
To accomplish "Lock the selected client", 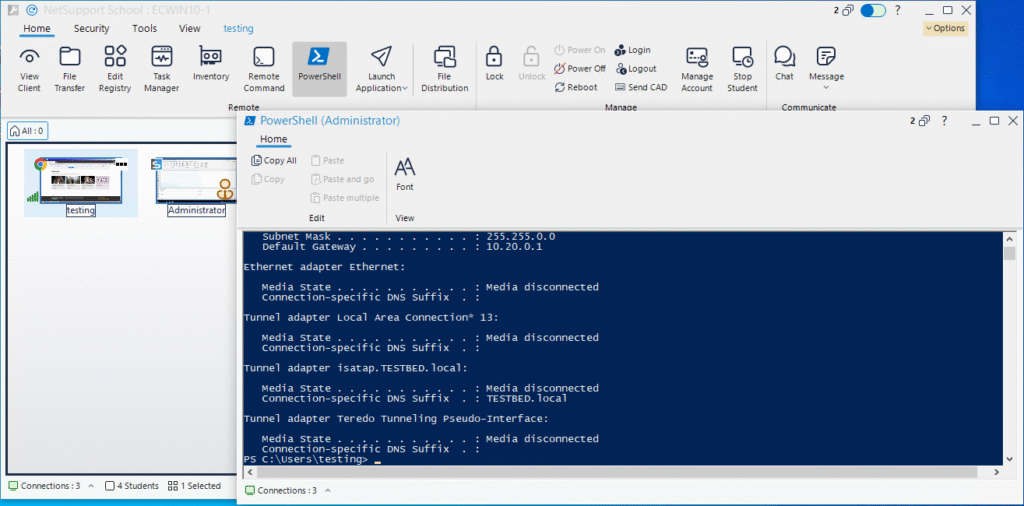I will (494, 64).
